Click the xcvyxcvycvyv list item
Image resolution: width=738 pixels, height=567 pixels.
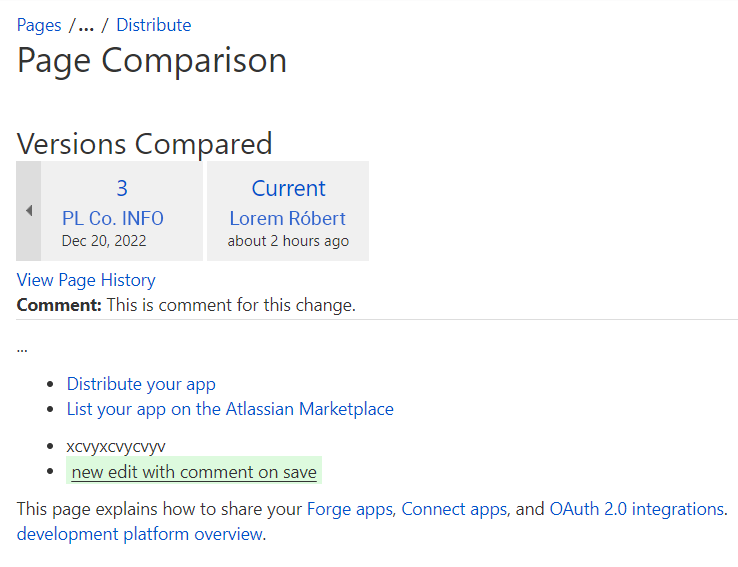(x=116, y=446)
